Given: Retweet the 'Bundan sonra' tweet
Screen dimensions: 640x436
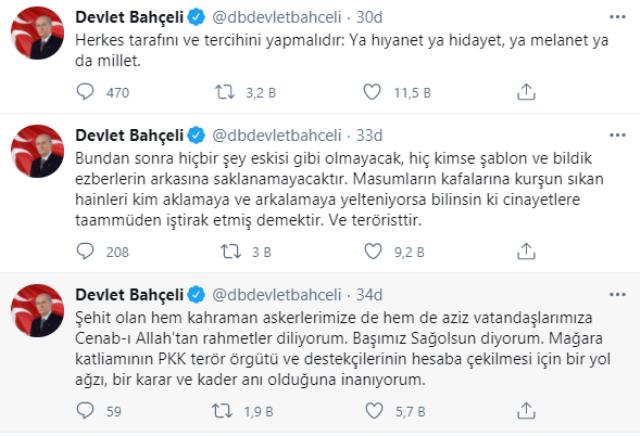Looking at the screenshot, I should [x=227, y=252].
